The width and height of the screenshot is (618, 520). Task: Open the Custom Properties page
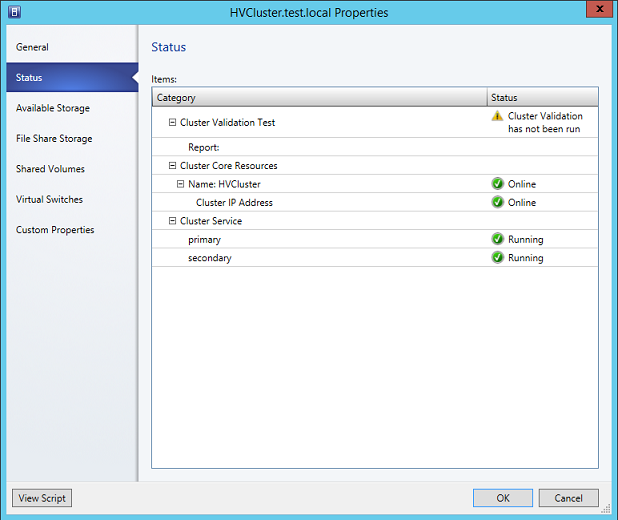pos(55,230)
